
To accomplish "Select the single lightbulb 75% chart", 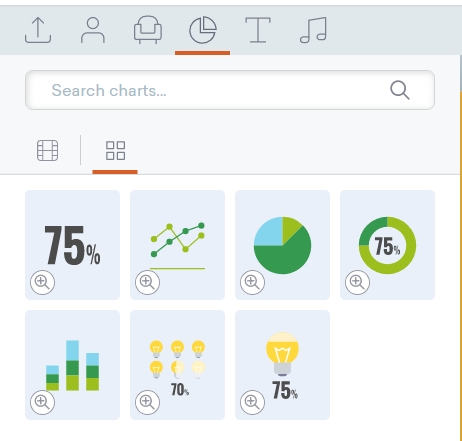I will pos(282,365).
